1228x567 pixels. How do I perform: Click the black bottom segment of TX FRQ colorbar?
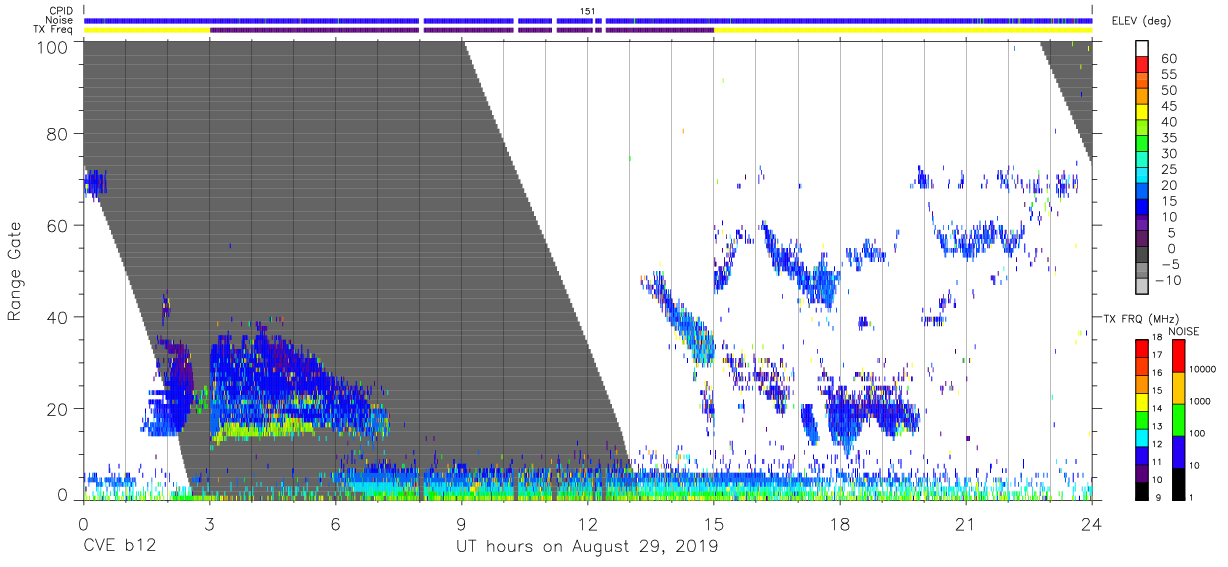point(1142,489)
